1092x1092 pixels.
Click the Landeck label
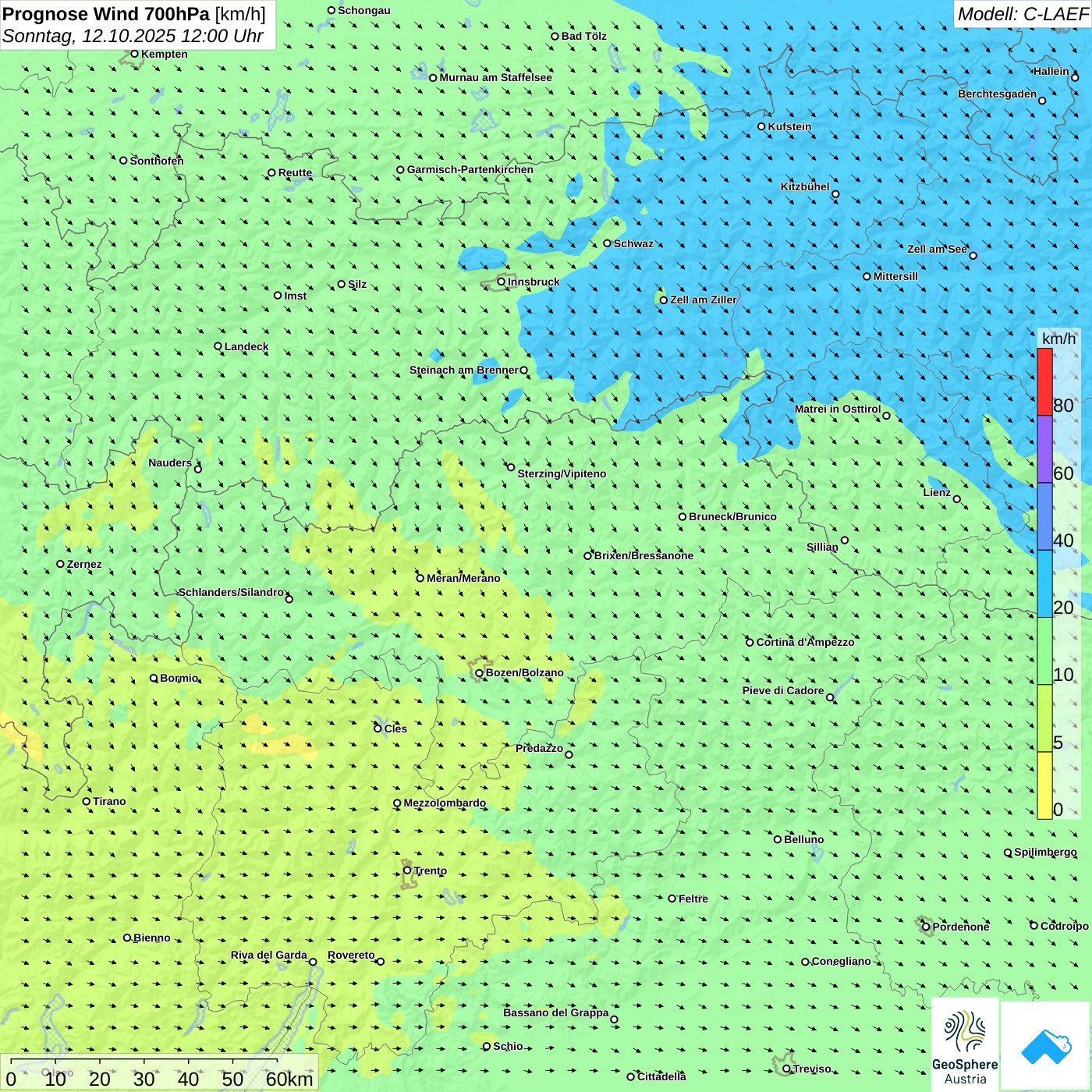tap(246, 346)
